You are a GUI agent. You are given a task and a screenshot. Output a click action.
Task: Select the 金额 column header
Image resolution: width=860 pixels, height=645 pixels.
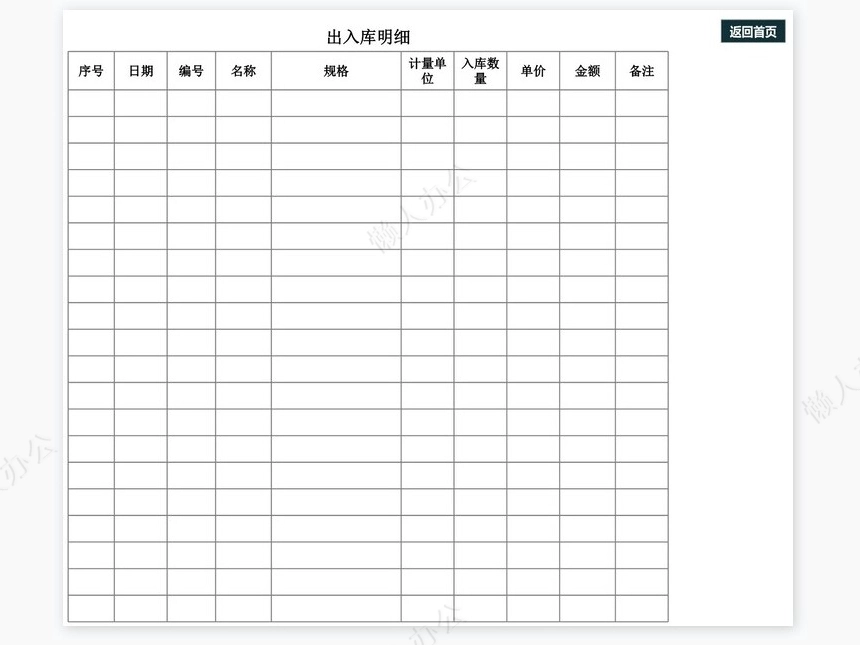click(585, 71)
